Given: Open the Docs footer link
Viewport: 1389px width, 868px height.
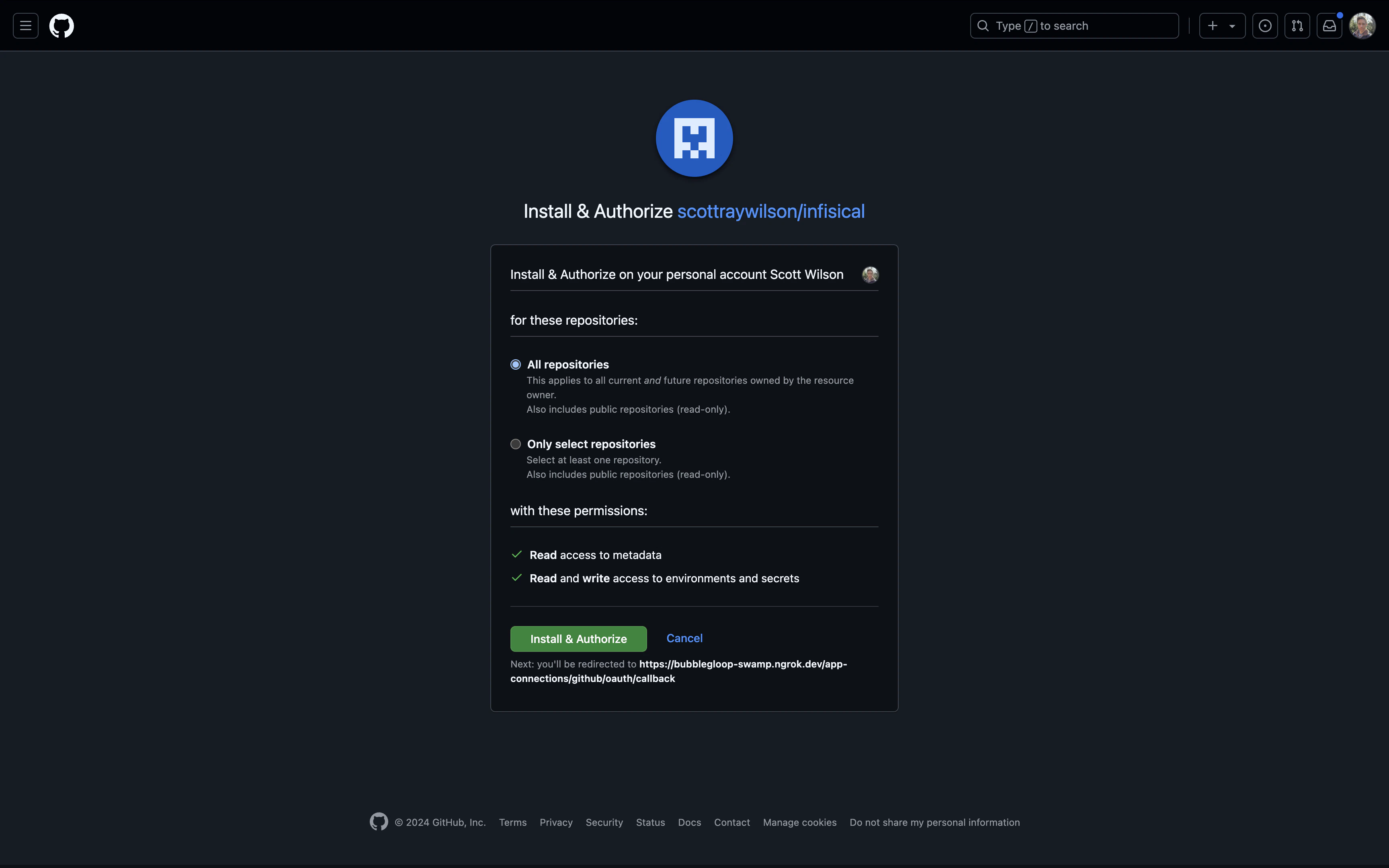Looking at the screenshot, I should (689, 823).
